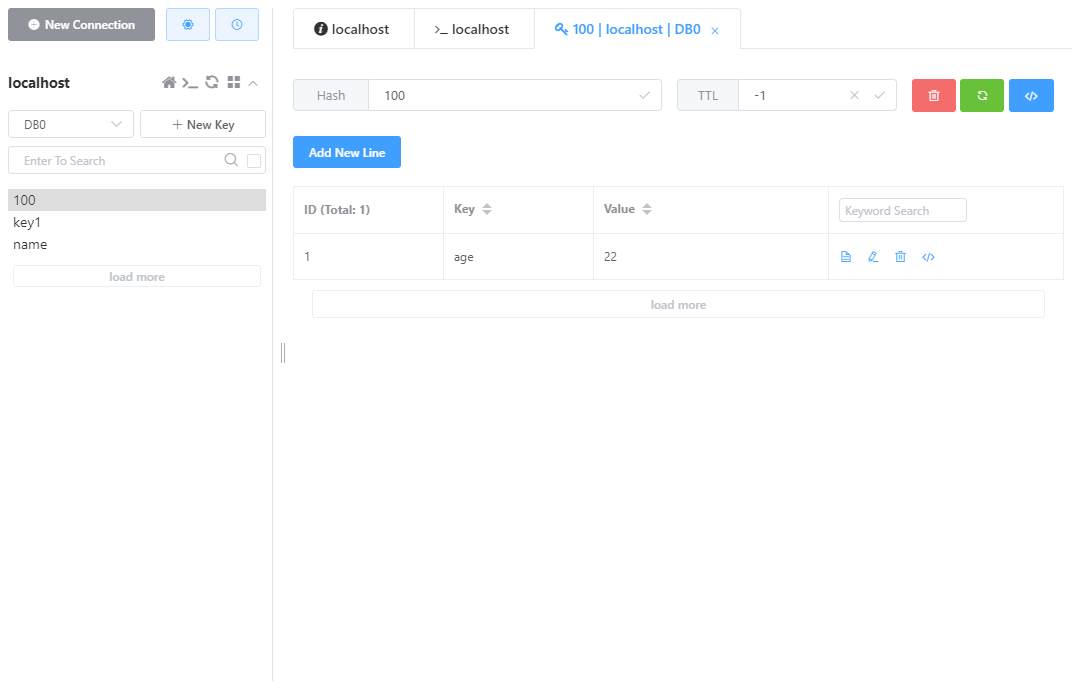Image resolution: width=1084 pixels, height=689 pixels.
Task: Load more keys in sidebar
Action: coord(137,276)
